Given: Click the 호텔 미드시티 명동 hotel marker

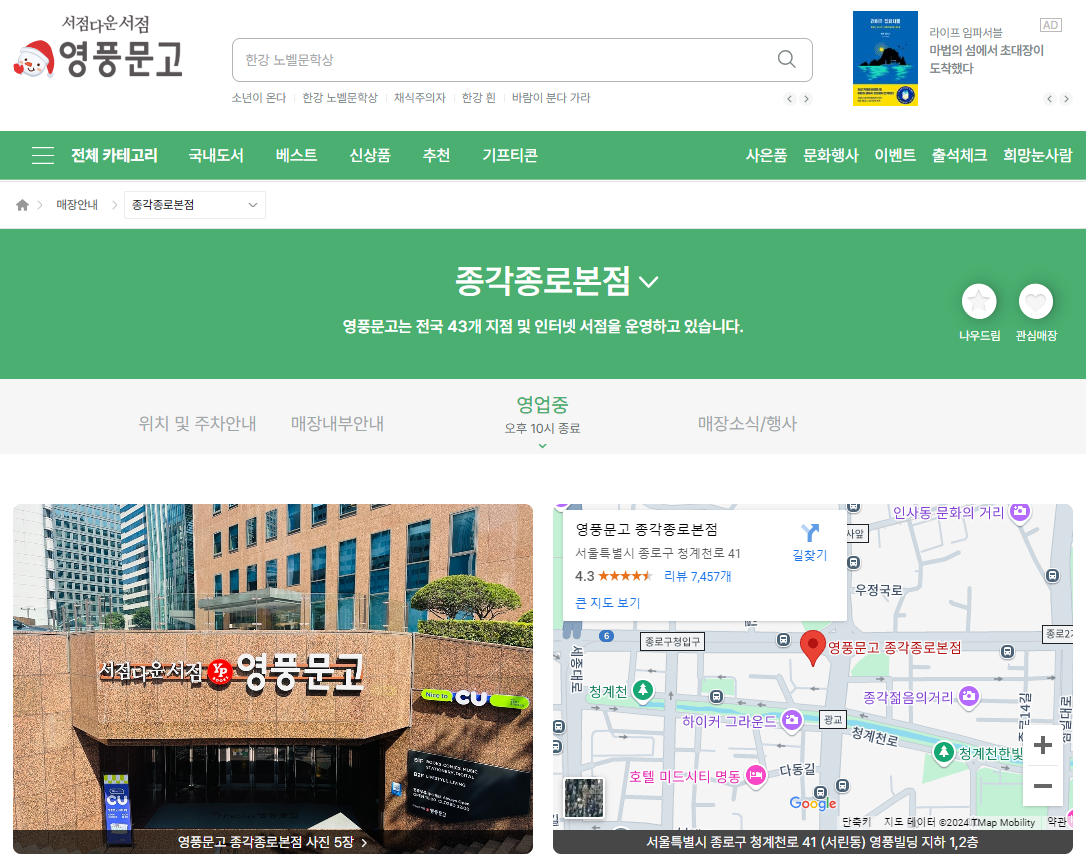Looking at the screenshot, I should pos(756,775).
